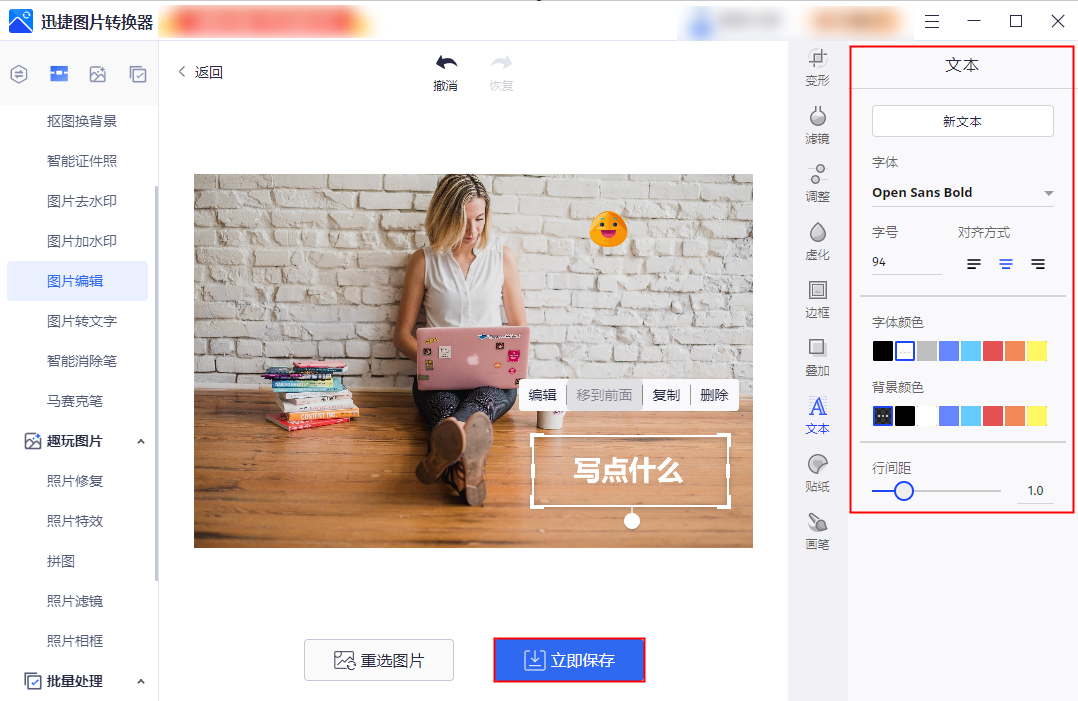The width and height of the screenshot is (1078, 701).
Task: Collapse the 趣玩图片 section
Action: [x=140, y=441]
